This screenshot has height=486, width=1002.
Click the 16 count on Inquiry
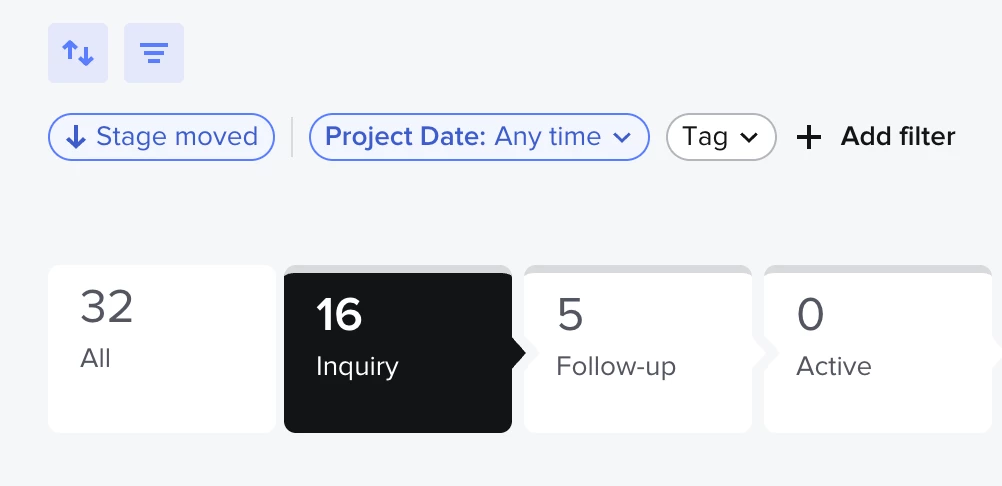[x=339, y=315]
